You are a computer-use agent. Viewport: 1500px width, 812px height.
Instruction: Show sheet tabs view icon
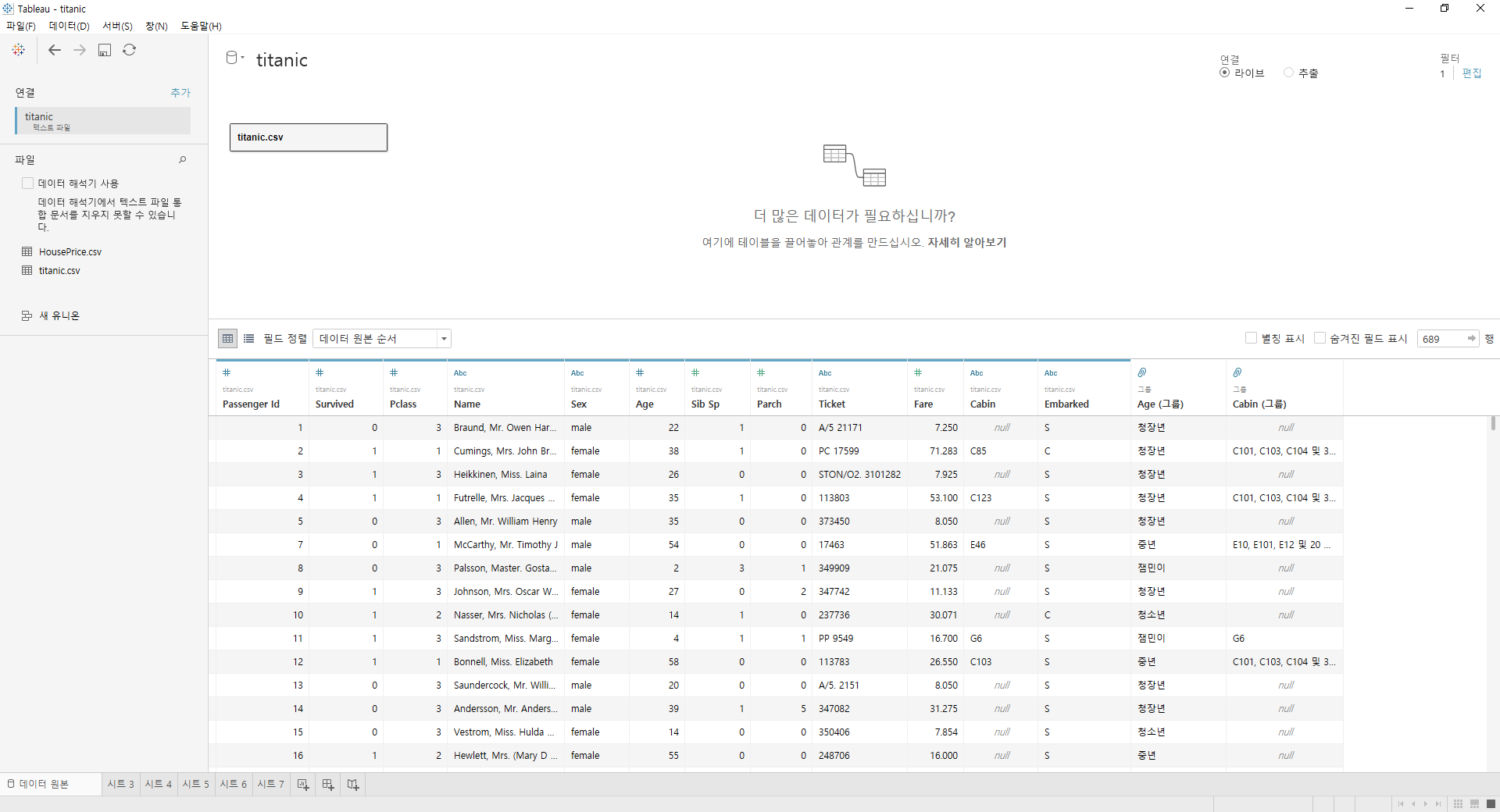[1491, 803]
